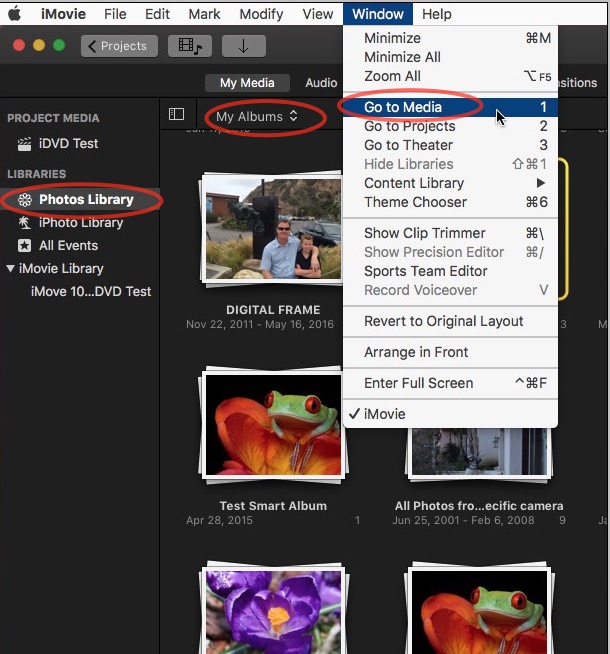This screenshot has width=610, height=654.
Task: Click the DIGITAL FRAME album title
Action: (273, 310)
